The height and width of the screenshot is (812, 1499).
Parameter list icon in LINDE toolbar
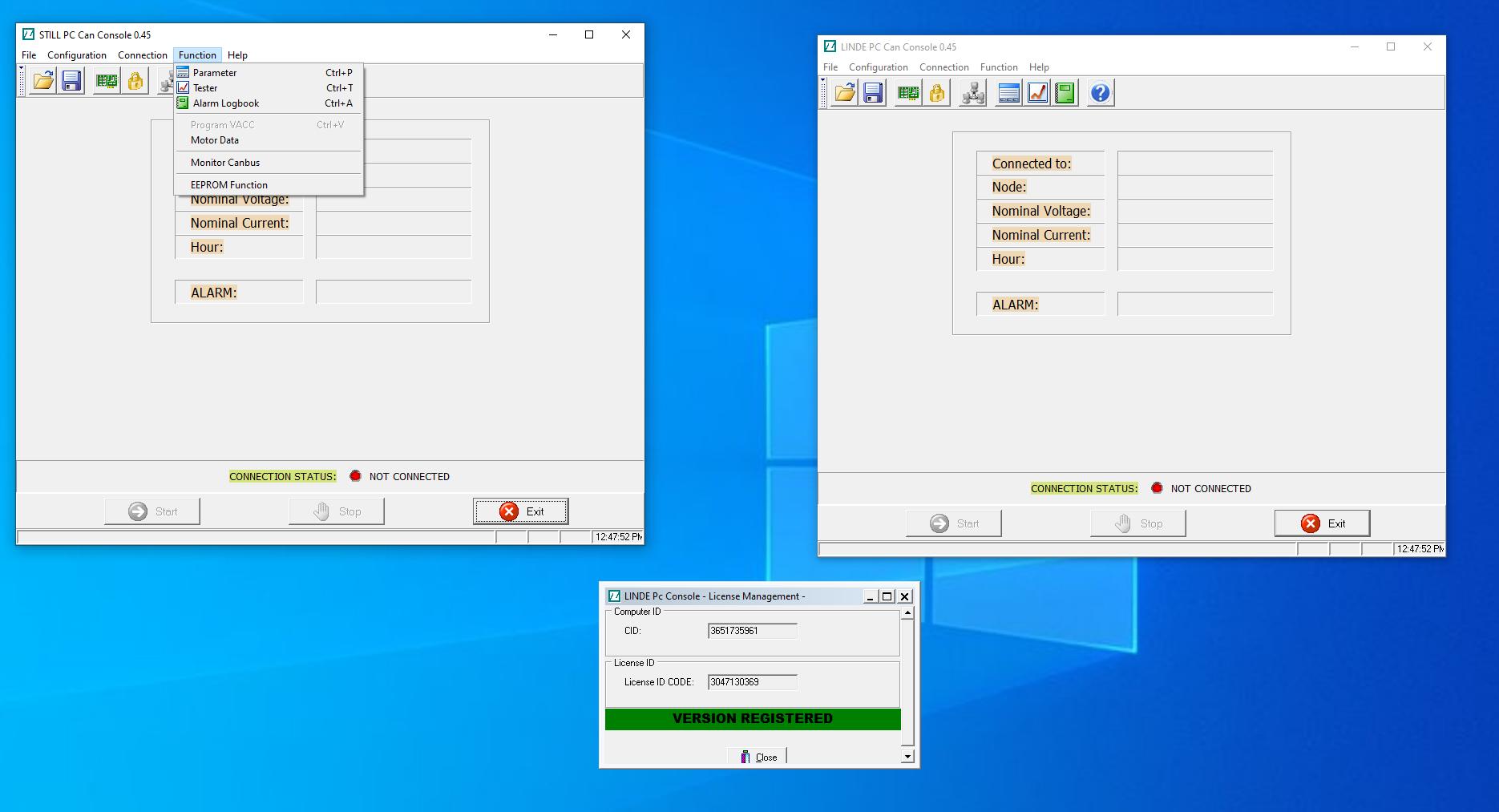point(1009,93)
